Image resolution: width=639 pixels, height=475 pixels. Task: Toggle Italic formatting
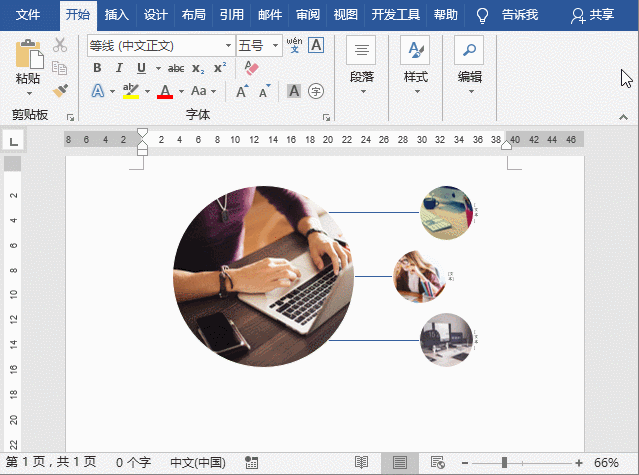click(119, 68)
